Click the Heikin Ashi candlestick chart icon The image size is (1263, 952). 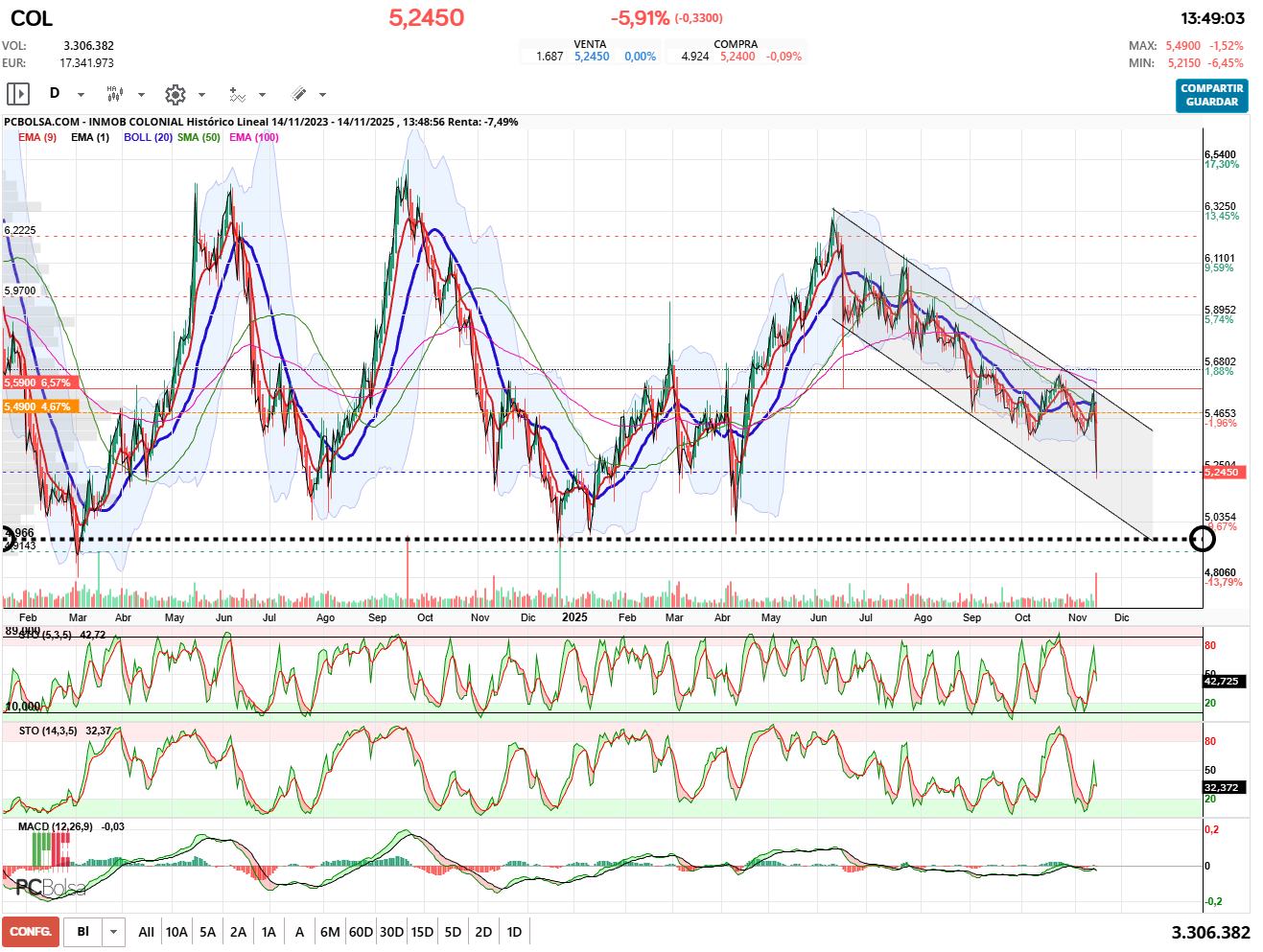click(x=115, y=94)
